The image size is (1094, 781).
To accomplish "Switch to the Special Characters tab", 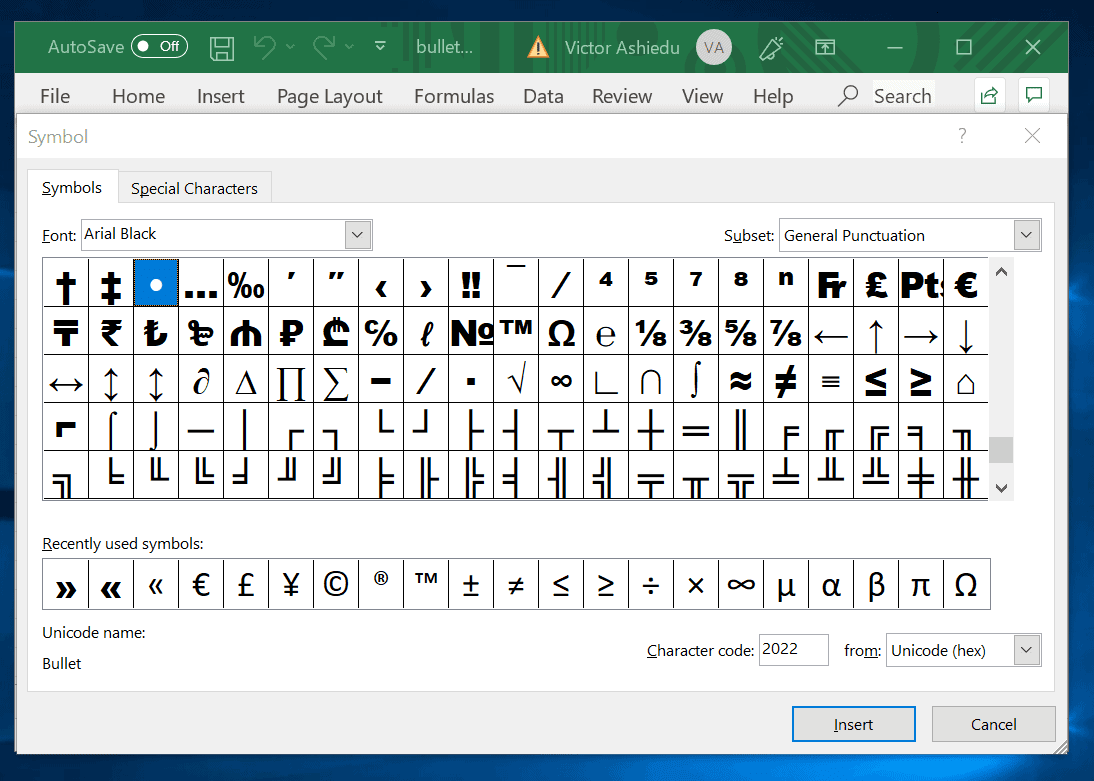I will tap(194, 188).
